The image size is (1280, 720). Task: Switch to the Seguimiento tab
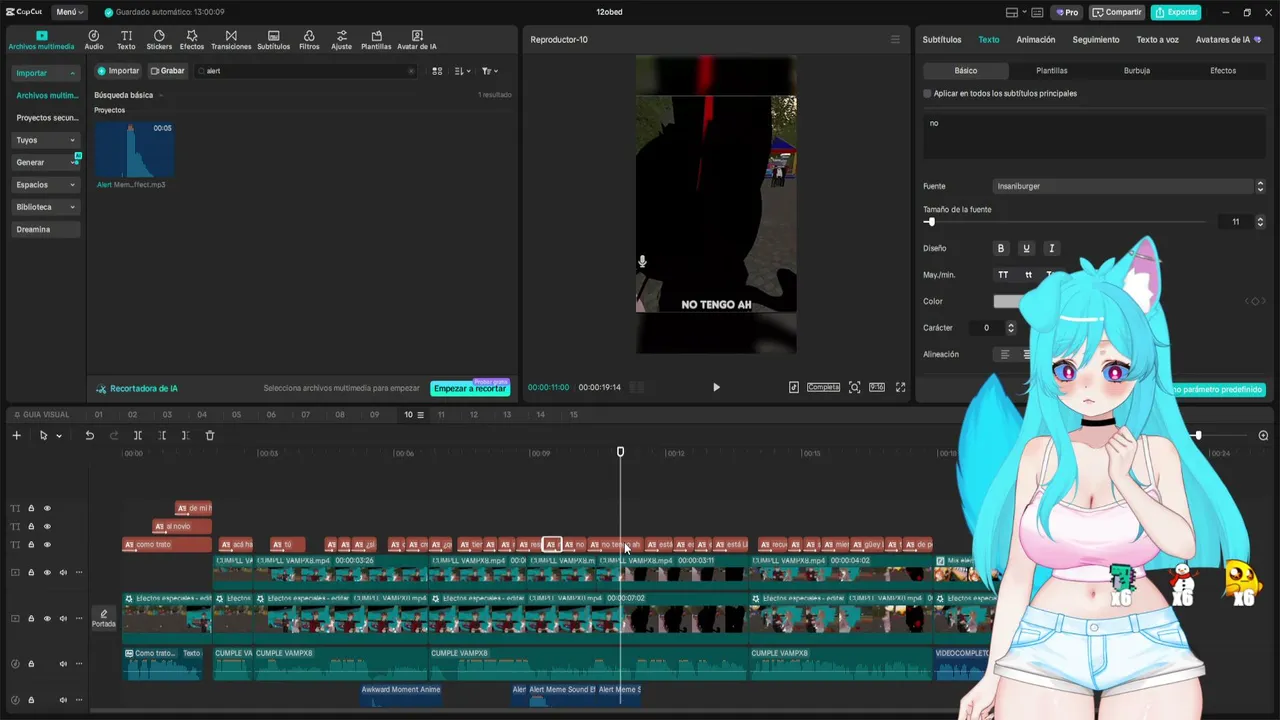click(1096, 40)
